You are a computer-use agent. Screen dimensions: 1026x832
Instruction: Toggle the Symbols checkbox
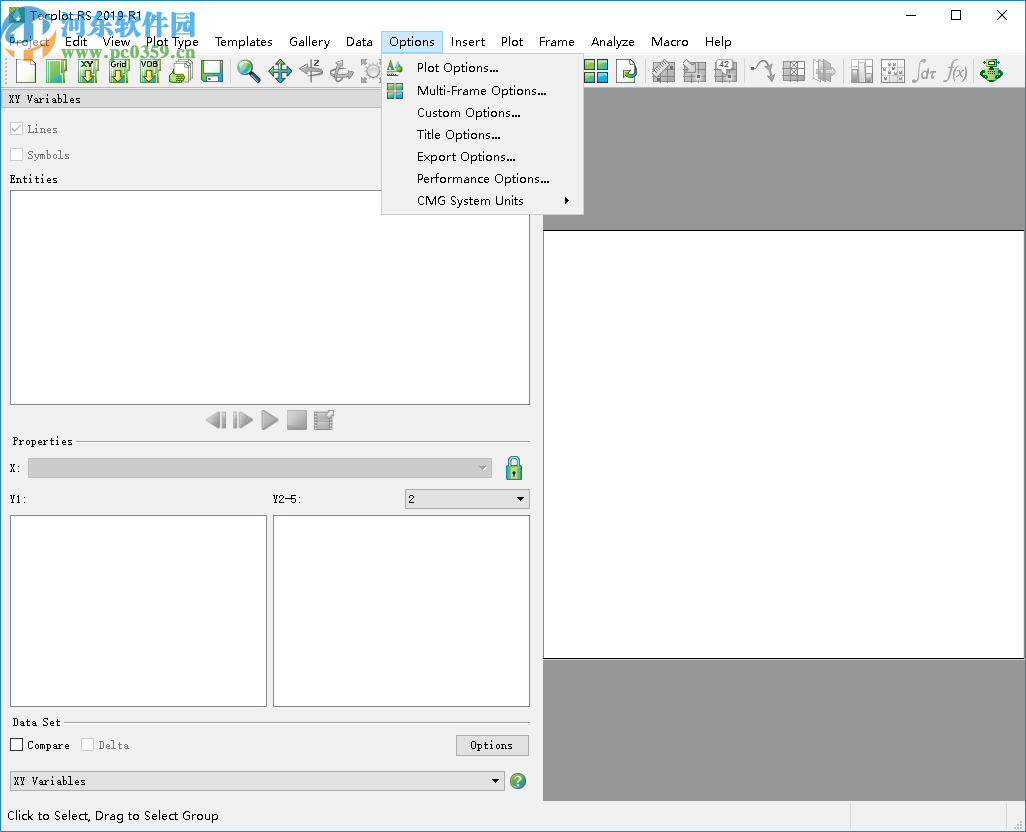pos(17,155)
